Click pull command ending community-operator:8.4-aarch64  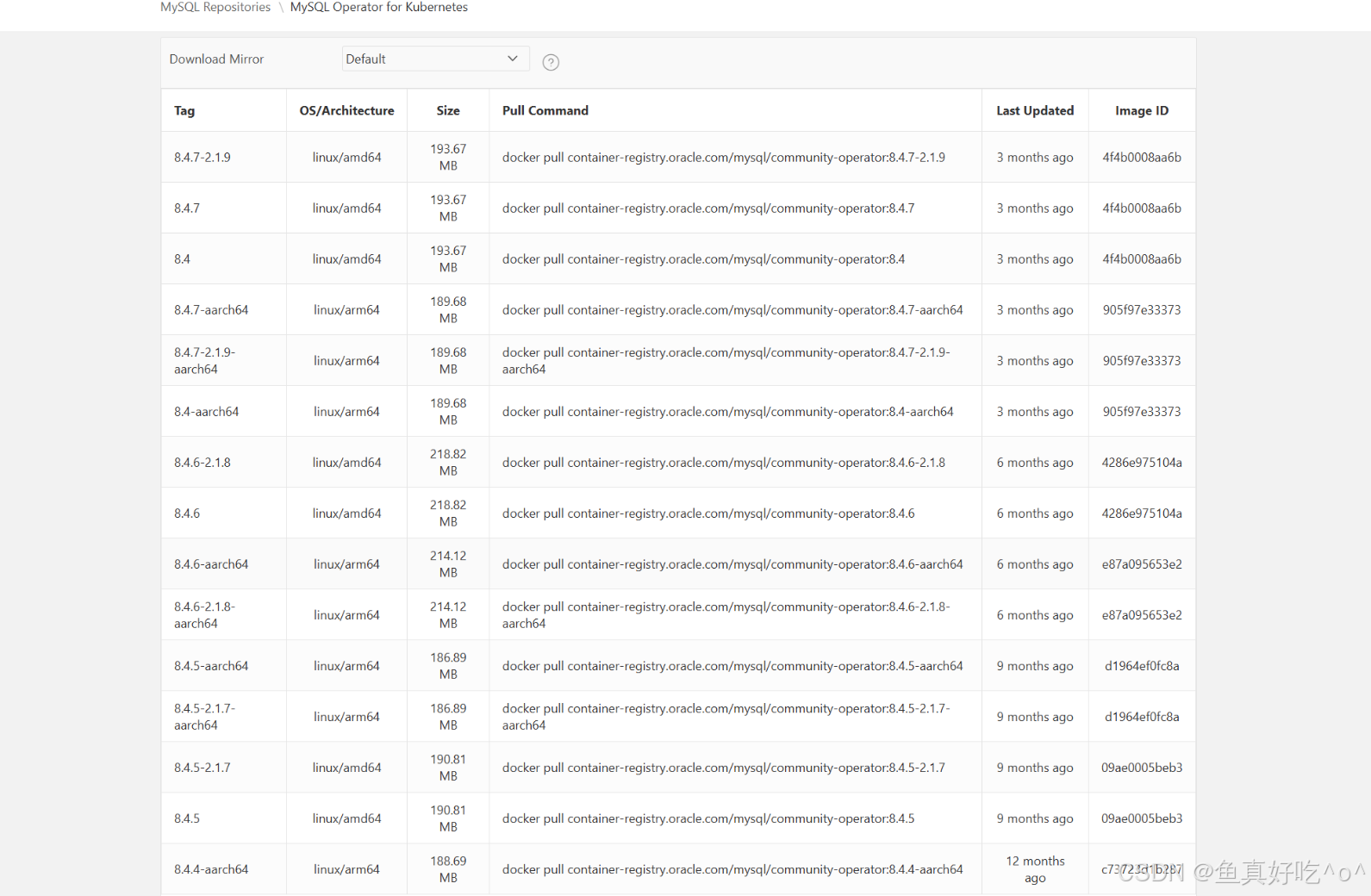[x=728, y=411]
